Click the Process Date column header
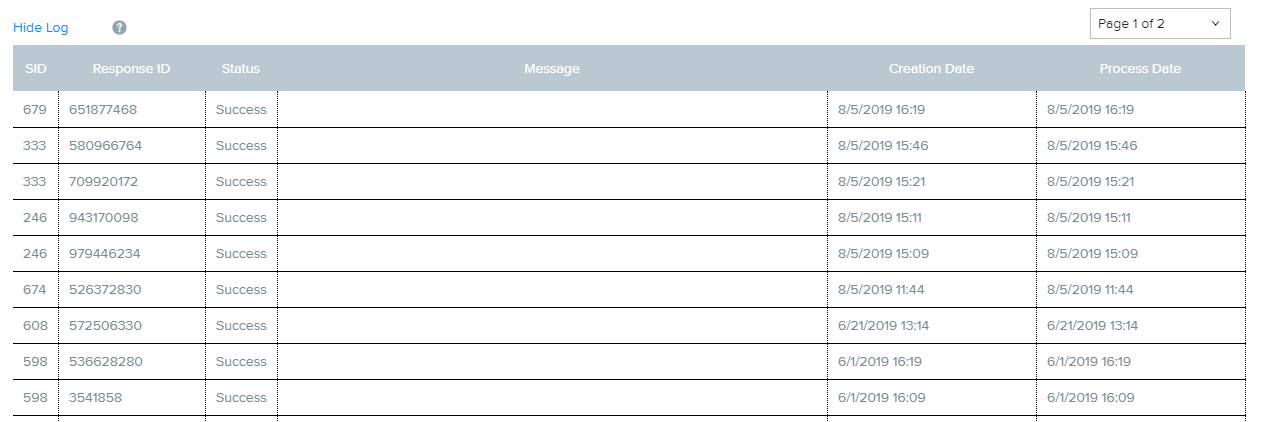The width and height of the screenshot is (1263, 422). pos(1140,69)
